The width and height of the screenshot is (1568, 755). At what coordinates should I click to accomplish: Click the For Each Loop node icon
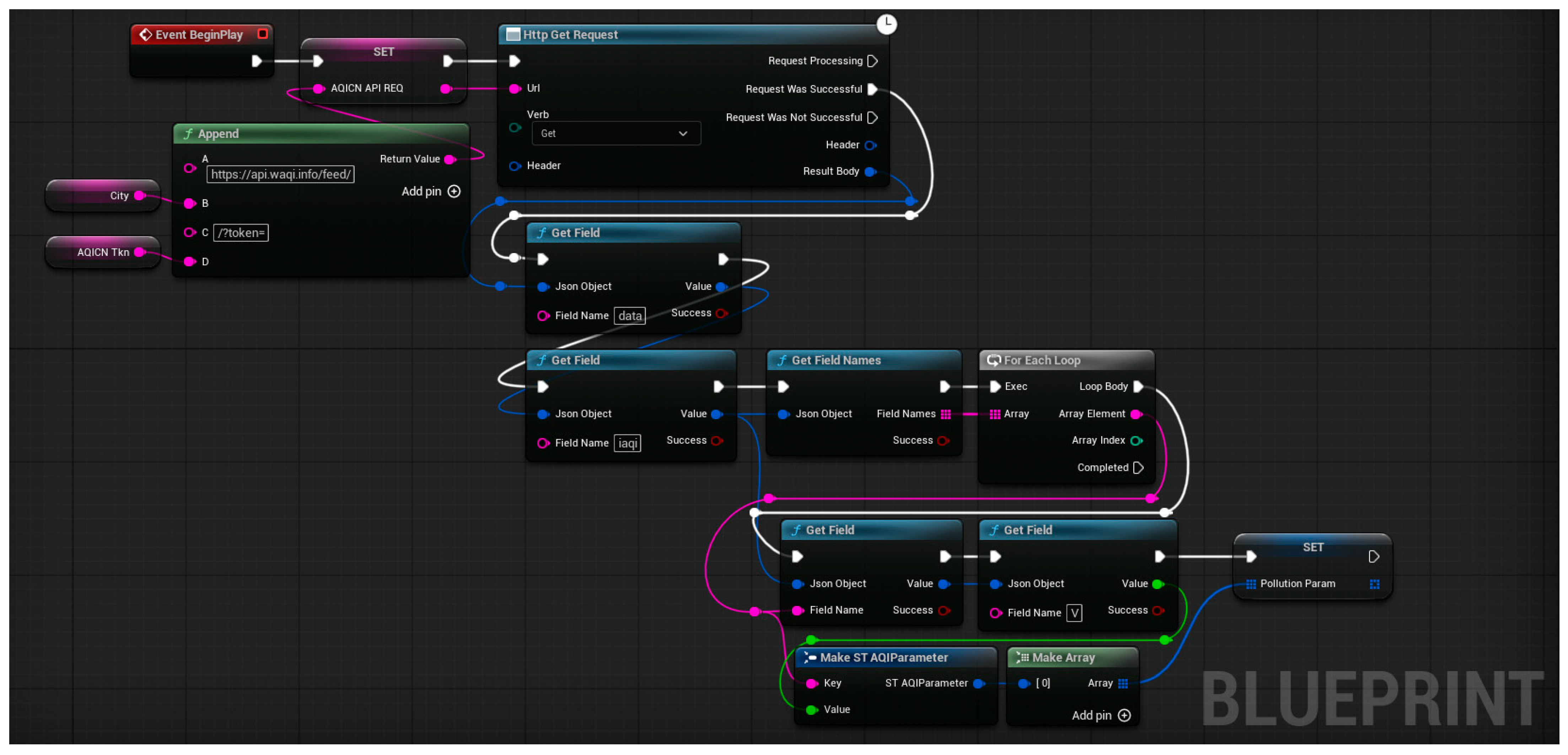(993, 360)
